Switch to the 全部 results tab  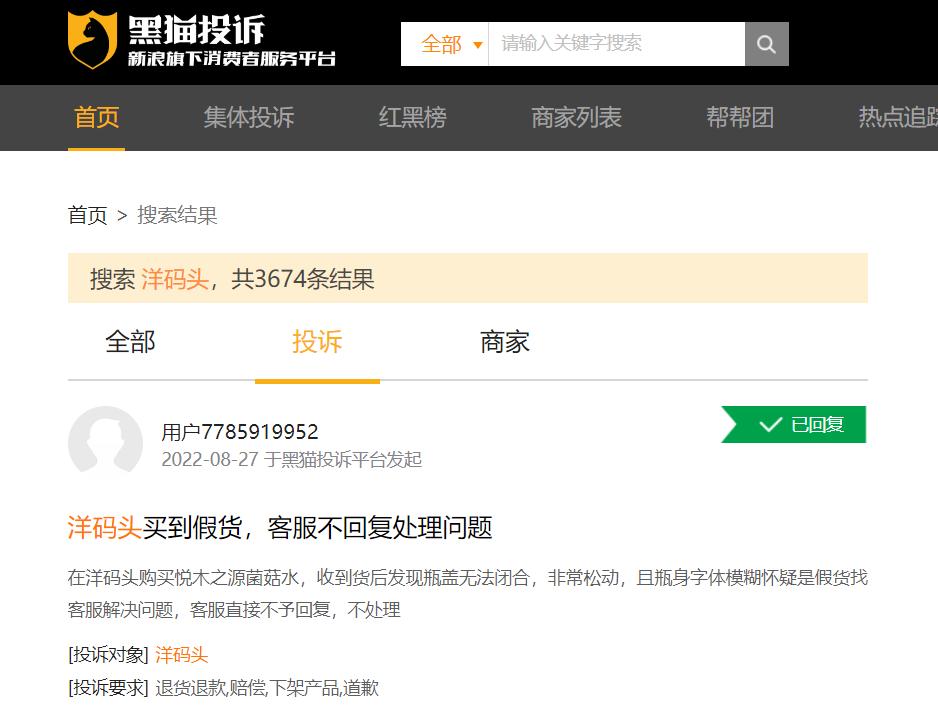[130, 342]
